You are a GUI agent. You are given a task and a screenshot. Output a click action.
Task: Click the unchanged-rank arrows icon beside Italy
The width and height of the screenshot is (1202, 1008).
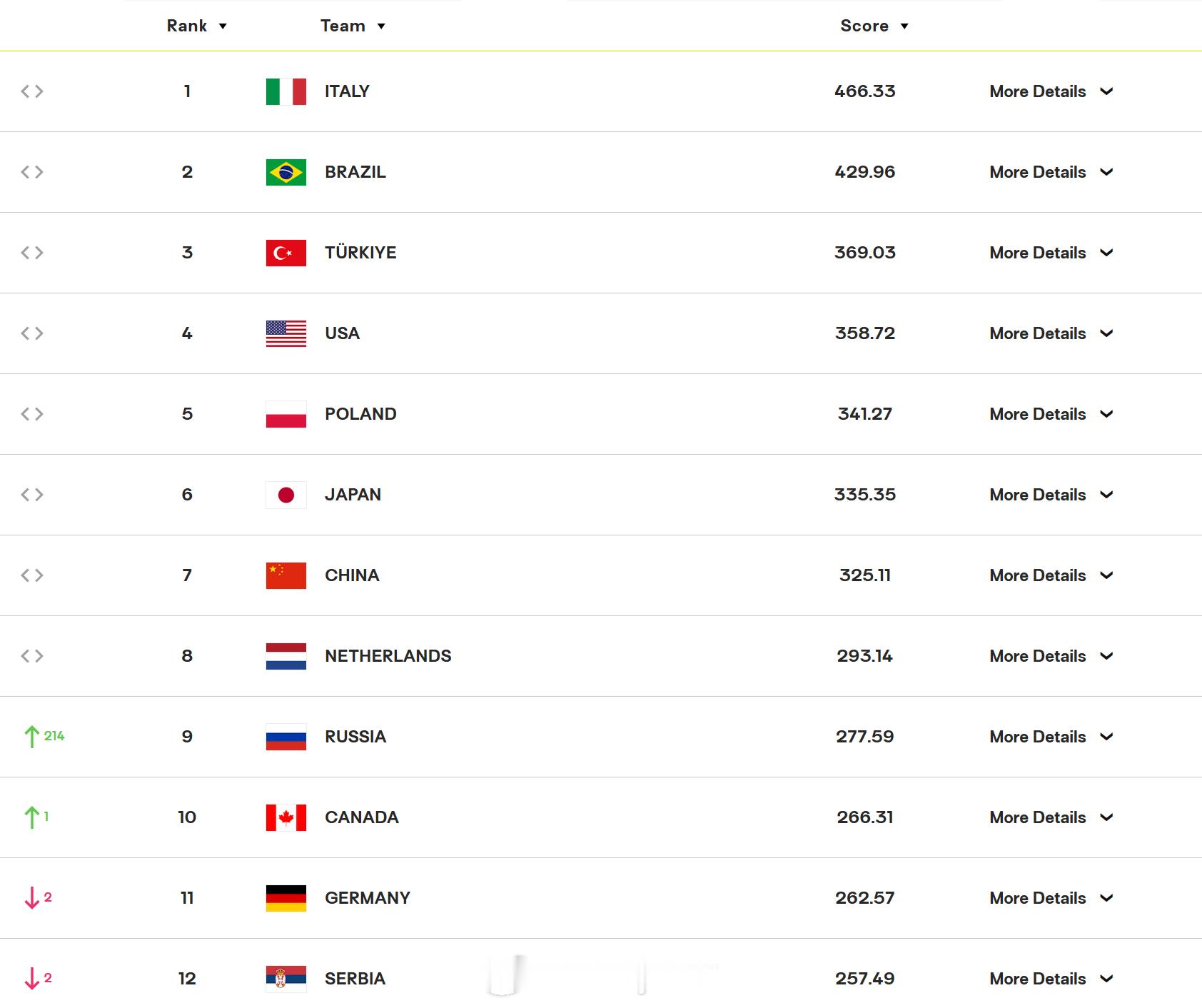[x=32, y=91]
